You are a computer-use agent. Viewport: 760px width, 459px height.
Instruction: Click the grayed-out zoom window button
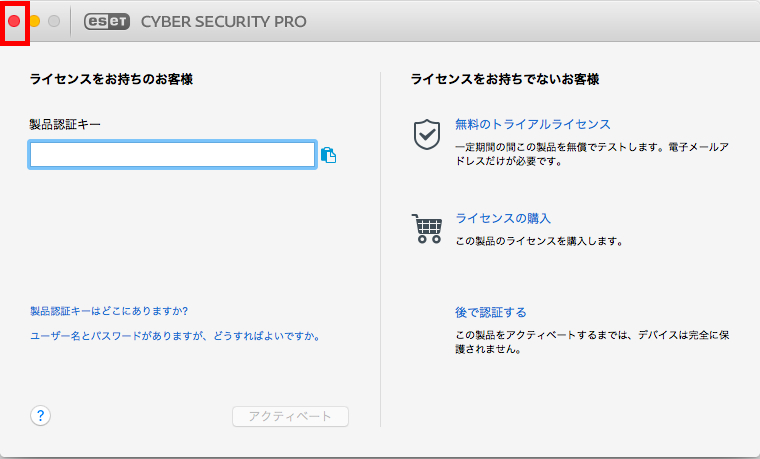54,21
